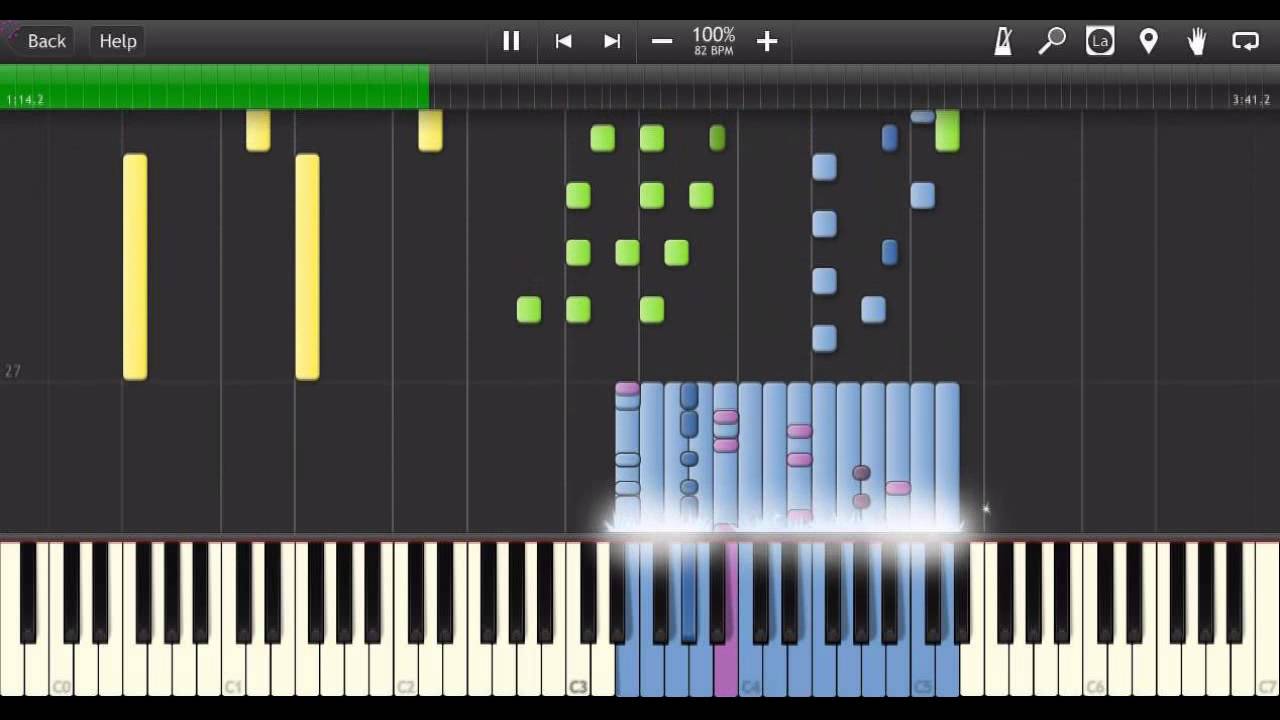Toggle the La note labels icon
Image resolution: width=1280 pixels, height=720 pixels.
point(1100,41)
